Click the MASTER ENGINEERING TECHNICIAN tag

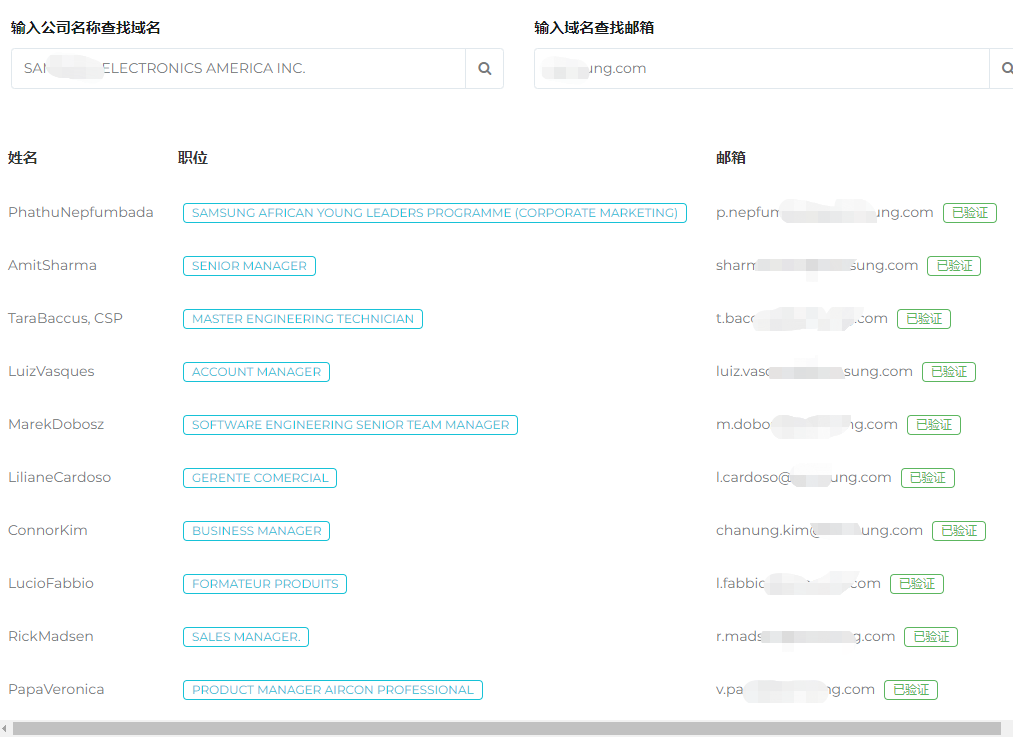click(302, 319)
